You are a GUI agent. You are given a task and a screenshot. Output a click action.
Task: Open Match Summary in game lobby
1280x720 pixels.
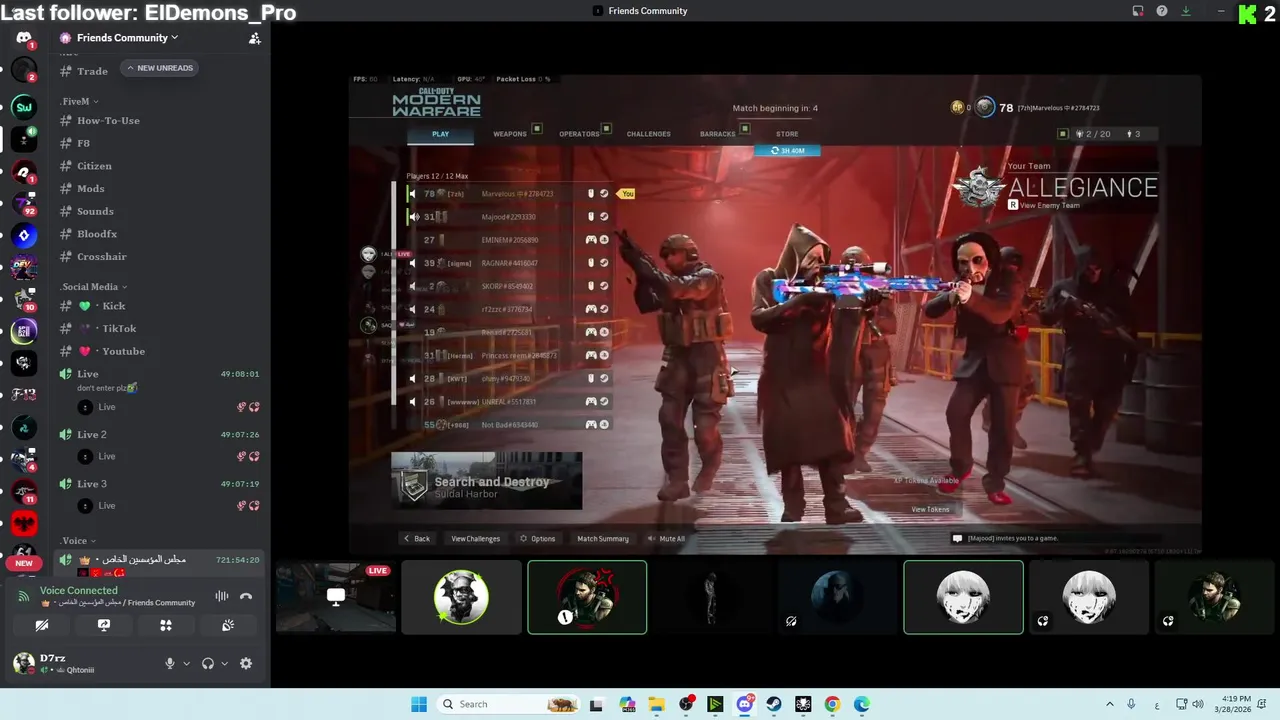click(603, 538)
